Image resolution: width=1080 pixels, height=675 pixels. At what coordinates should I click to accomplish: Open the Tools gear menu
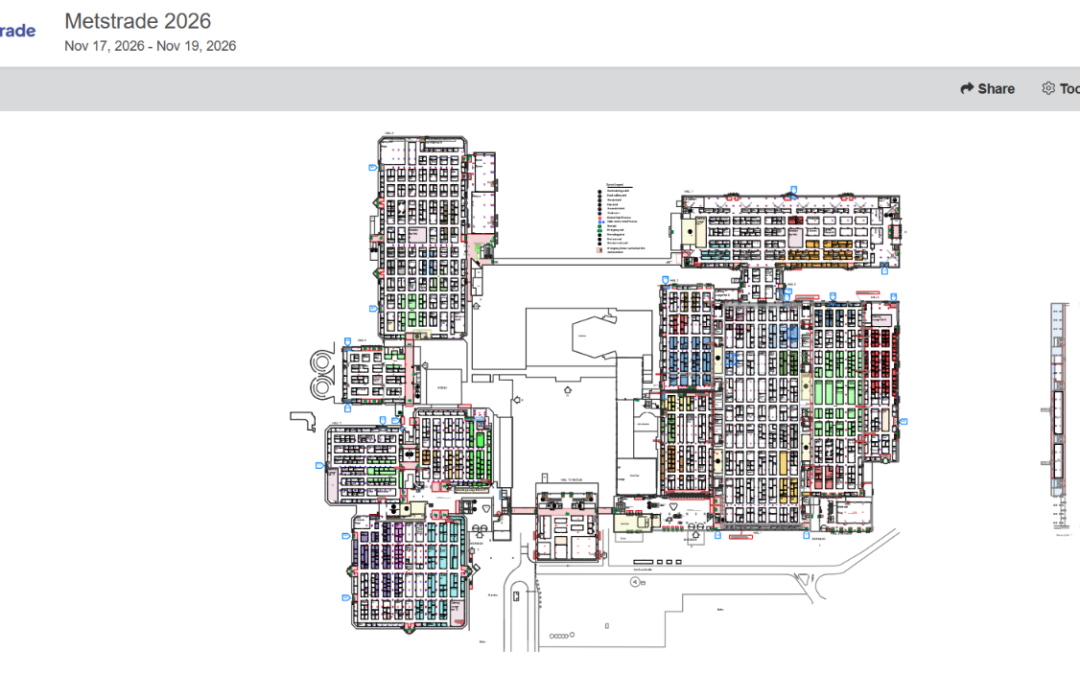click(x=1061, y=89)
